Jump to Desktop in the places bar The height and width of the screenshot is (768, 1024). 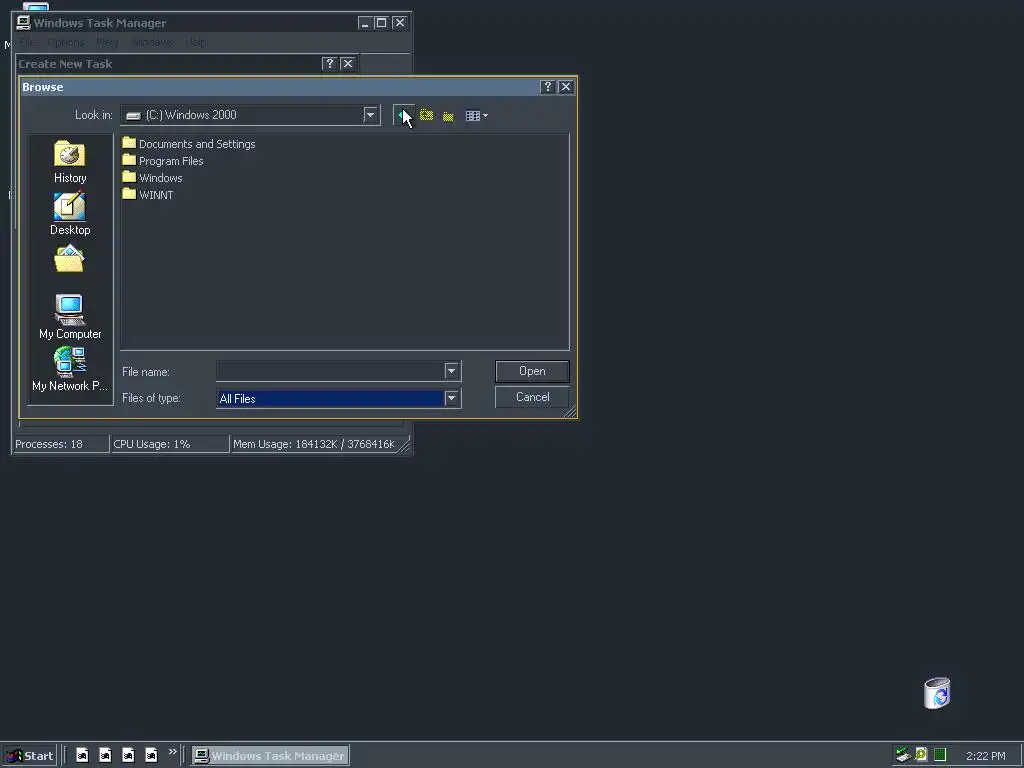click(70, 214)
